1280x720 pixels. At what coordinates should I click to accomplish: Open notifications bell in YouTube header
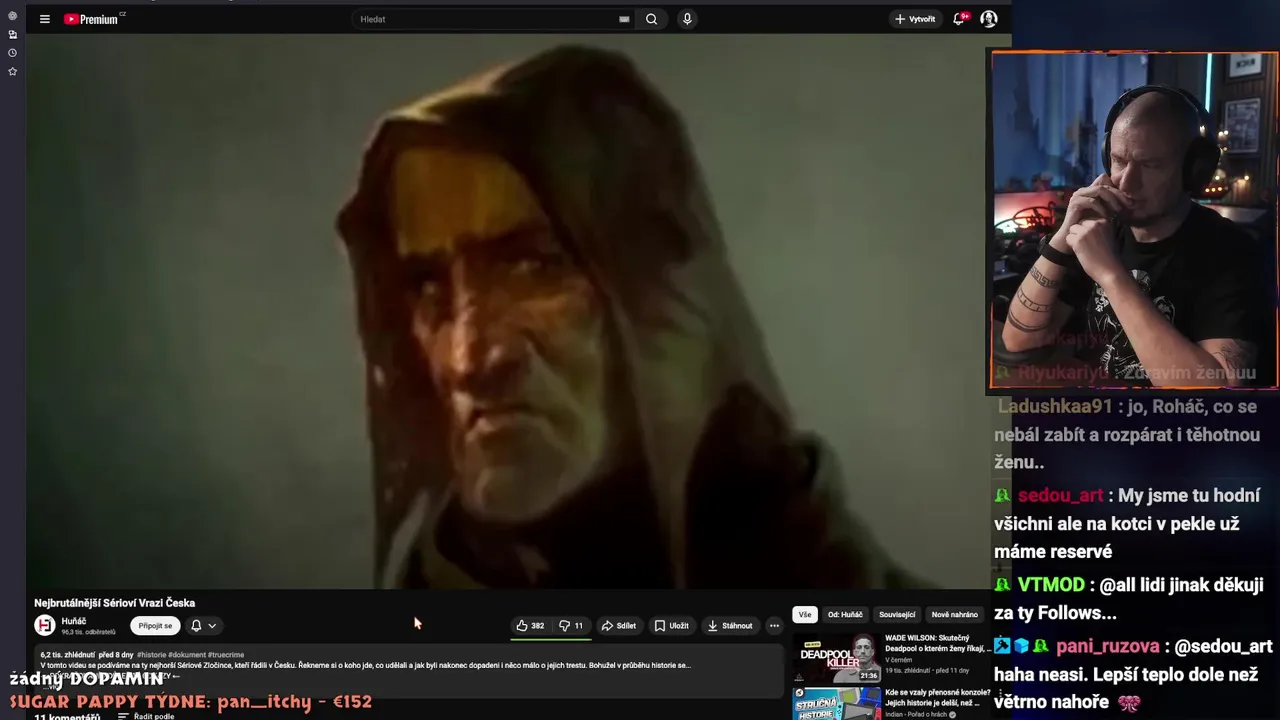pos(959,19)
